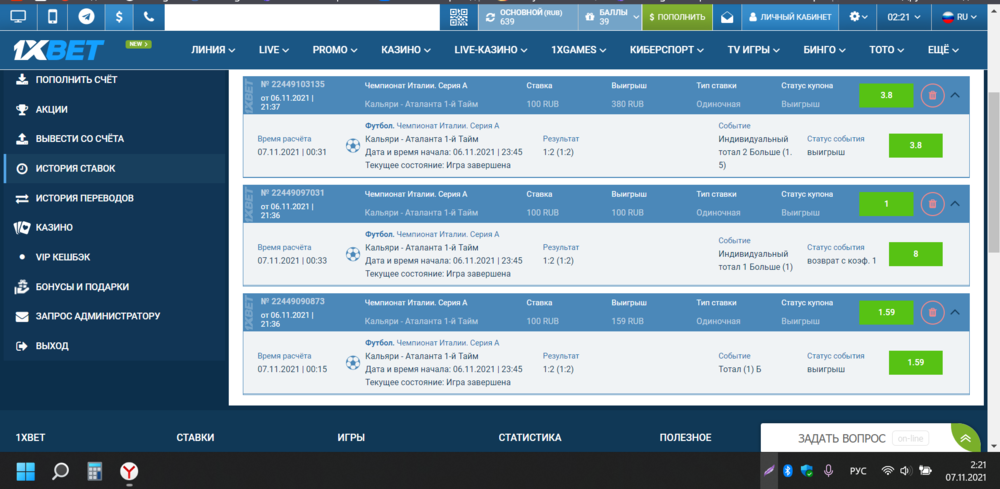
Task: Select Бонусы и подарки in sidebar
Action: 114,287
